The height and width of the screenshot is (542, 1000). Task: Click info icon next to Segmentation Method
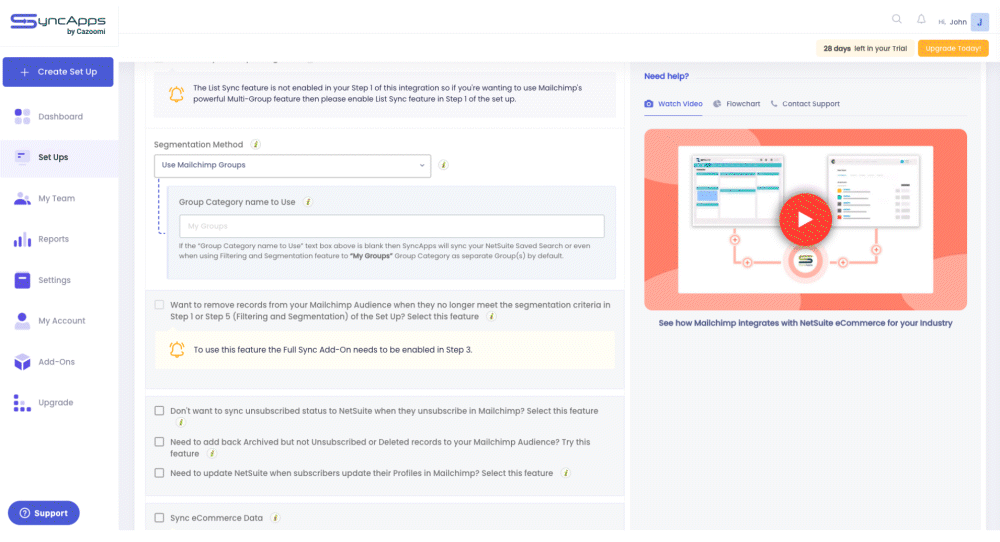tap(256, 145)
